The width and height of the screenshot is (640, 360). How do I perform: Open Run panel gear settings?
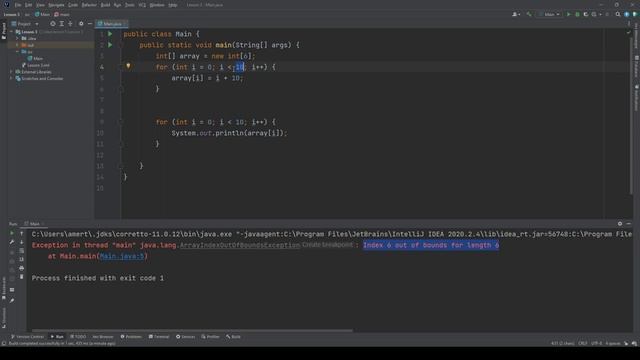620,224
